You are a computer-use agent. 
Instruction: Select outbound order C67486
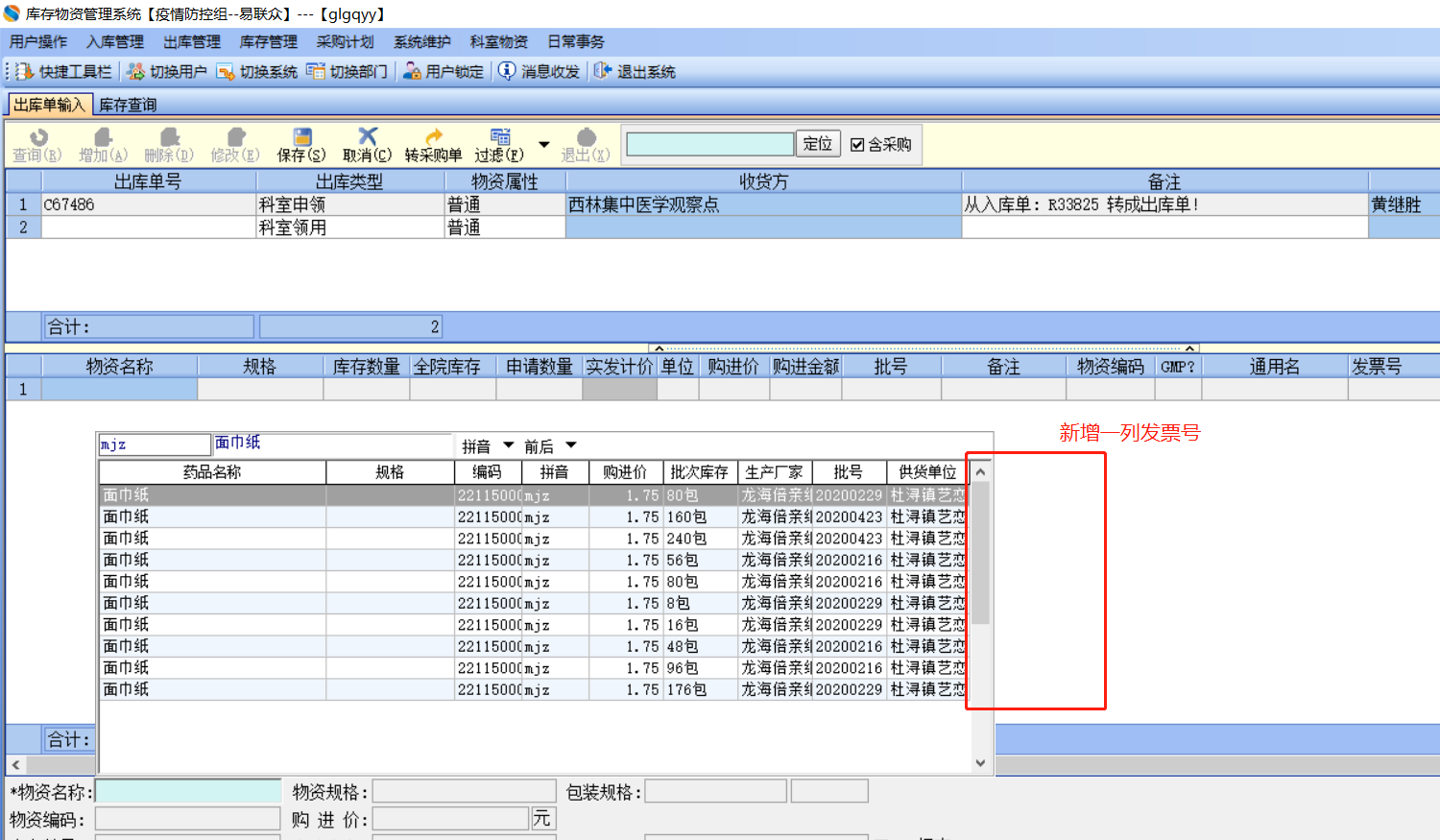(x=149, y=204)
